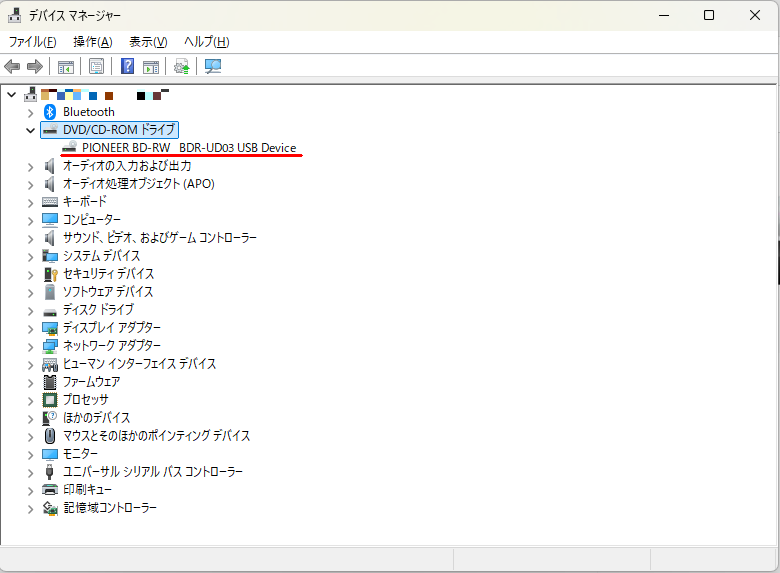This screenshot has height=573, width=780.
Task: Click the 記憶域コントローラー icon
Action: point(50,508)
